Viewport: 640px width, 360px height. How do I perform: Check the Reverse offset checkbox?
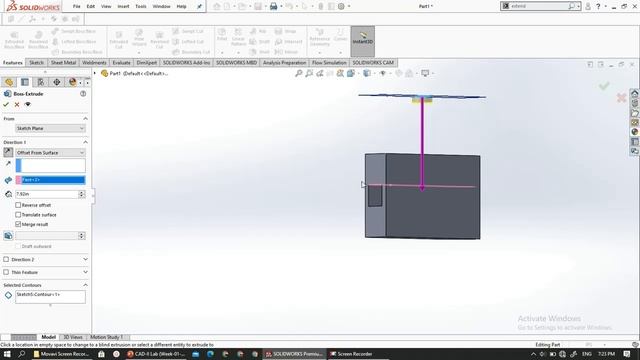click(18, 205)
